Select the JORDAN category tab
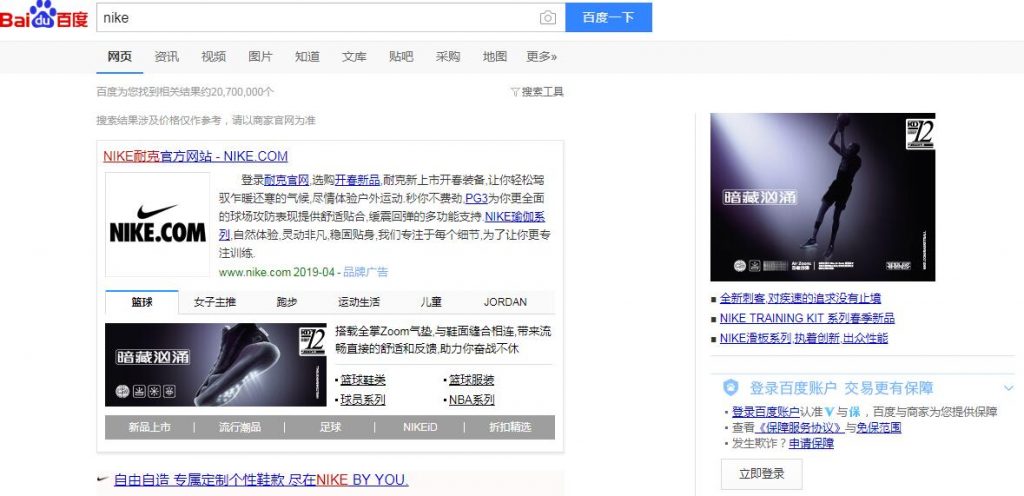This screenshot has width=1024, height=496. pyautogui.click(x=505, y=302)
